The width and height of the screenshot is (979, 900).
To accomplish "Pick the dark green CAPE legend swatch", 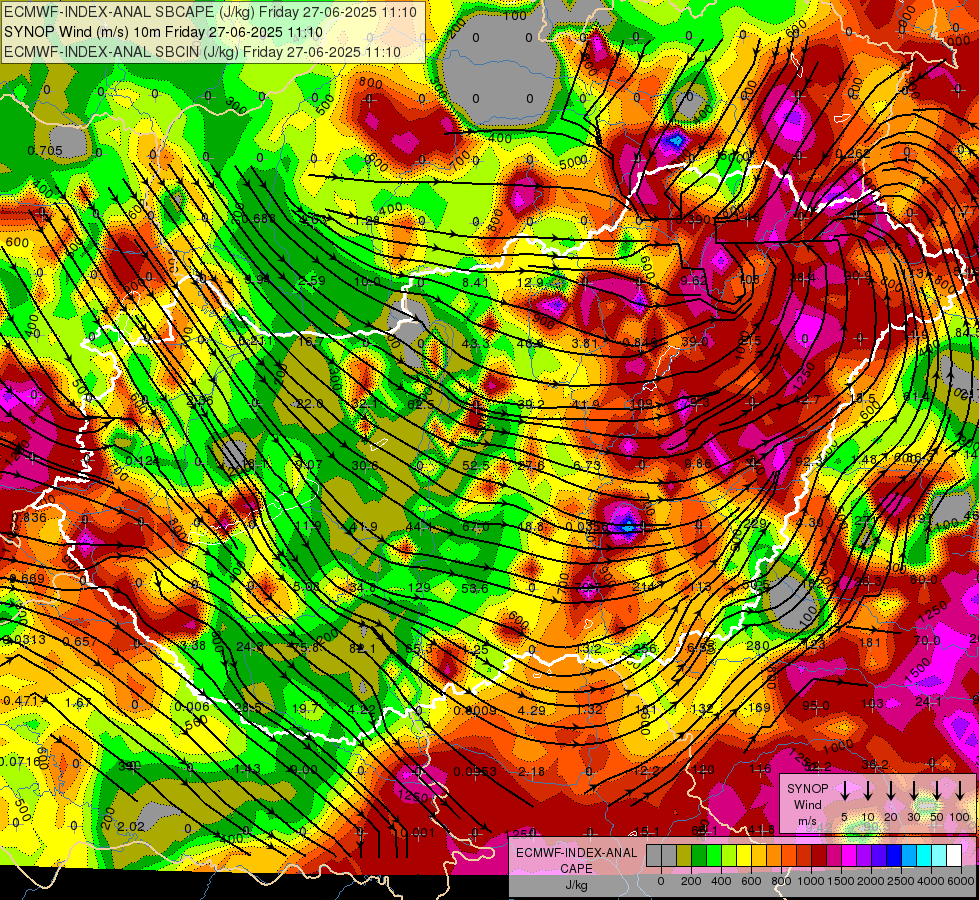I will click(x=699, y=855).
